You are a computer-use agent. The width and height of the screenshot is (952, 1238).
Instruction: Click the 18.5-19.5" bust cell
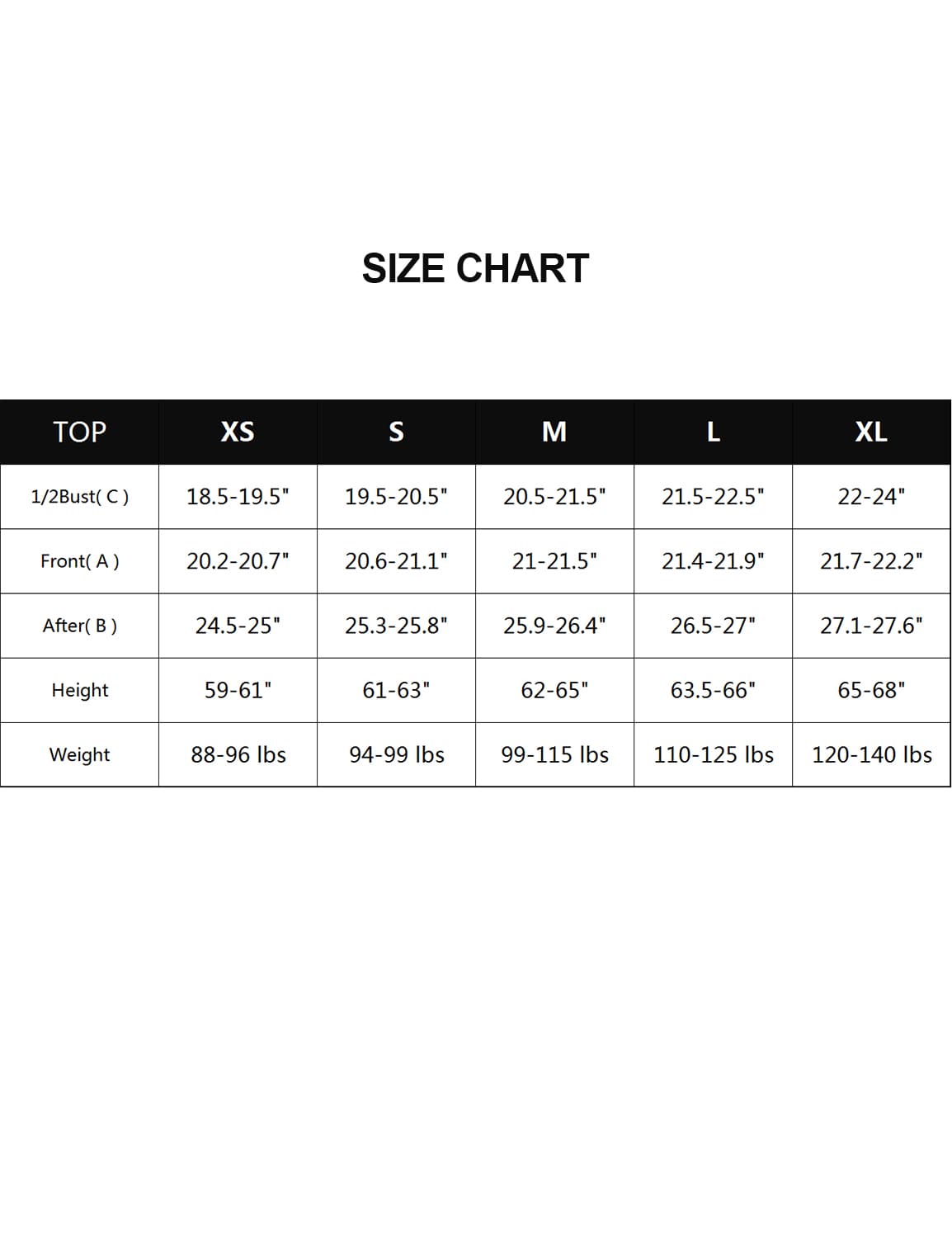(238, 497)
